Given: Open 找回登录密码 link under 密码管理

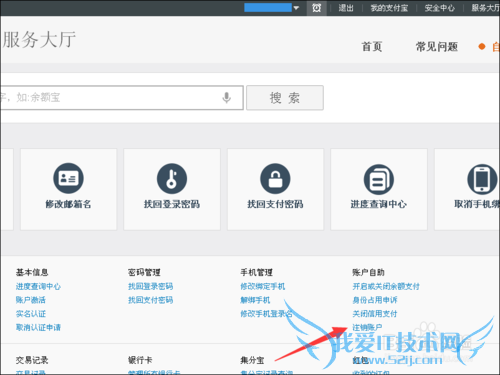Looking at the screenshot, I should pyautogui.click(x=151, y=286).
